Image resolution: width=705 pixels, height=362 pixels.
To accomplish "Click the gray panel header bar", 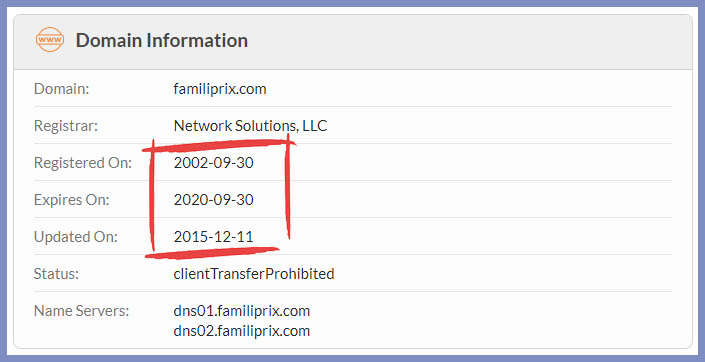I will pyautogui.click(x=353, y=42).
